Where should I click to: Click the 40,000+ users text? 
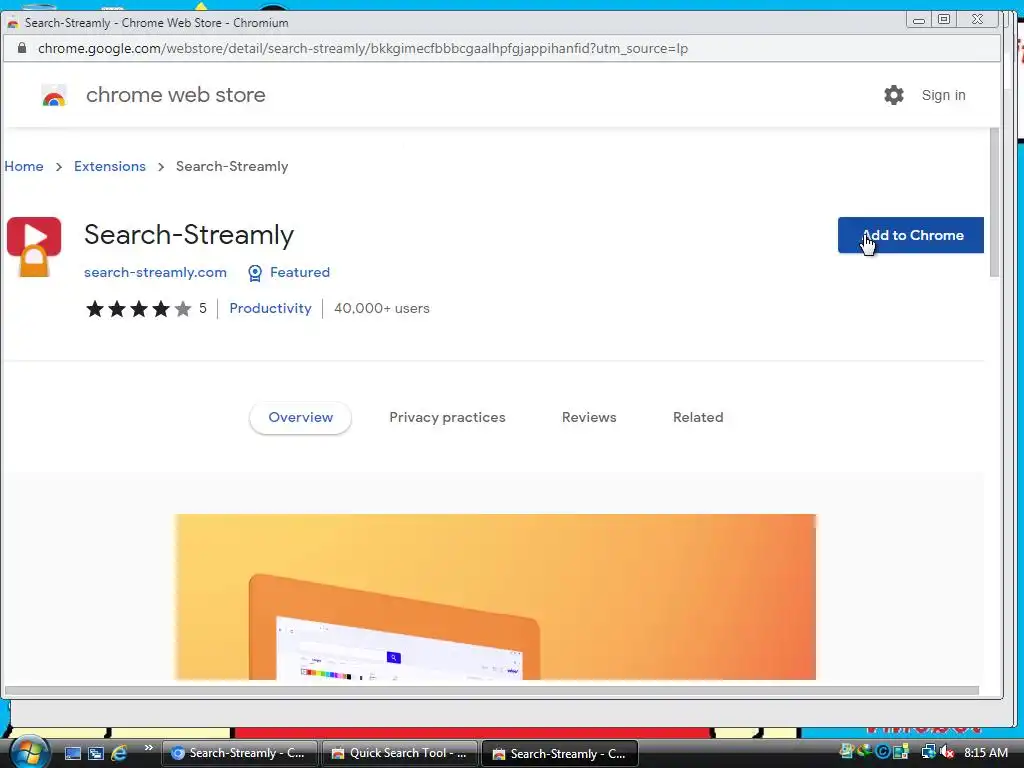click(382, 308)
